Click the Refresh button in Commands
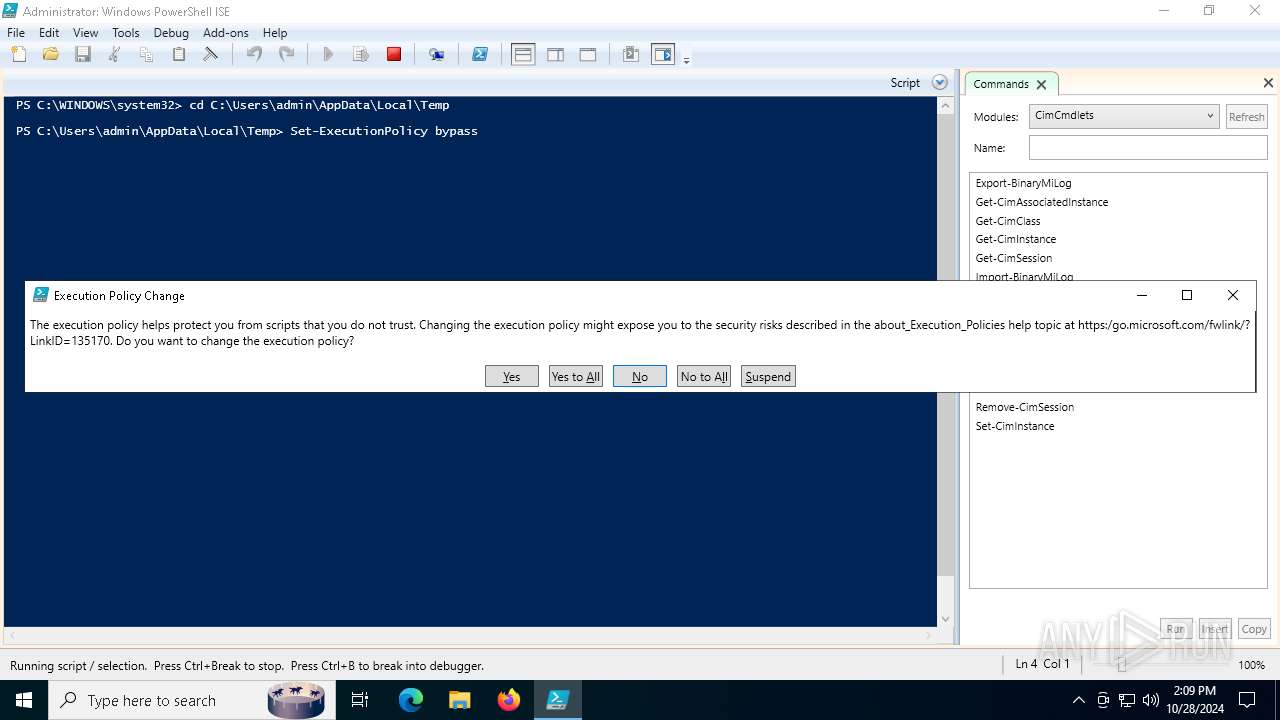Viewport: 1280px width, 720px height. [x=1246, y=117]
